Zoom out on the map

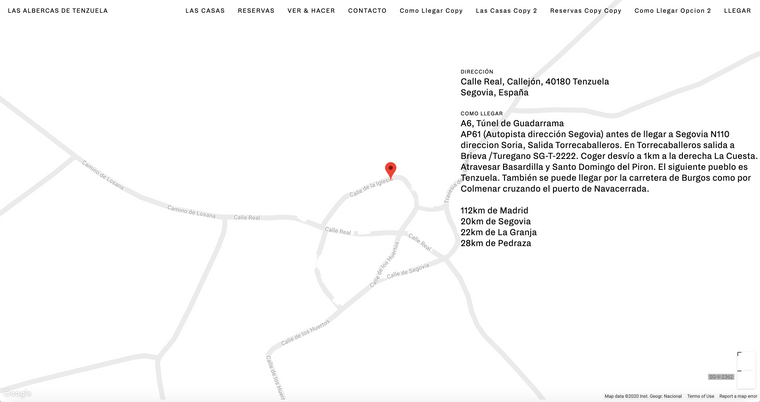coord(739,373)
